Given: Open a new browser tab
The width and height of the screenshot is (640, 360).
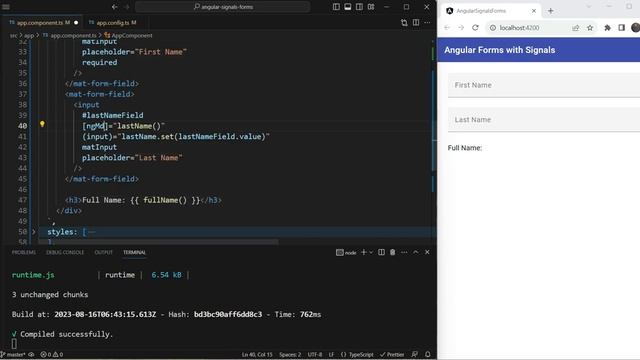Looking at the screenshot, I should [x=551, y=11].
